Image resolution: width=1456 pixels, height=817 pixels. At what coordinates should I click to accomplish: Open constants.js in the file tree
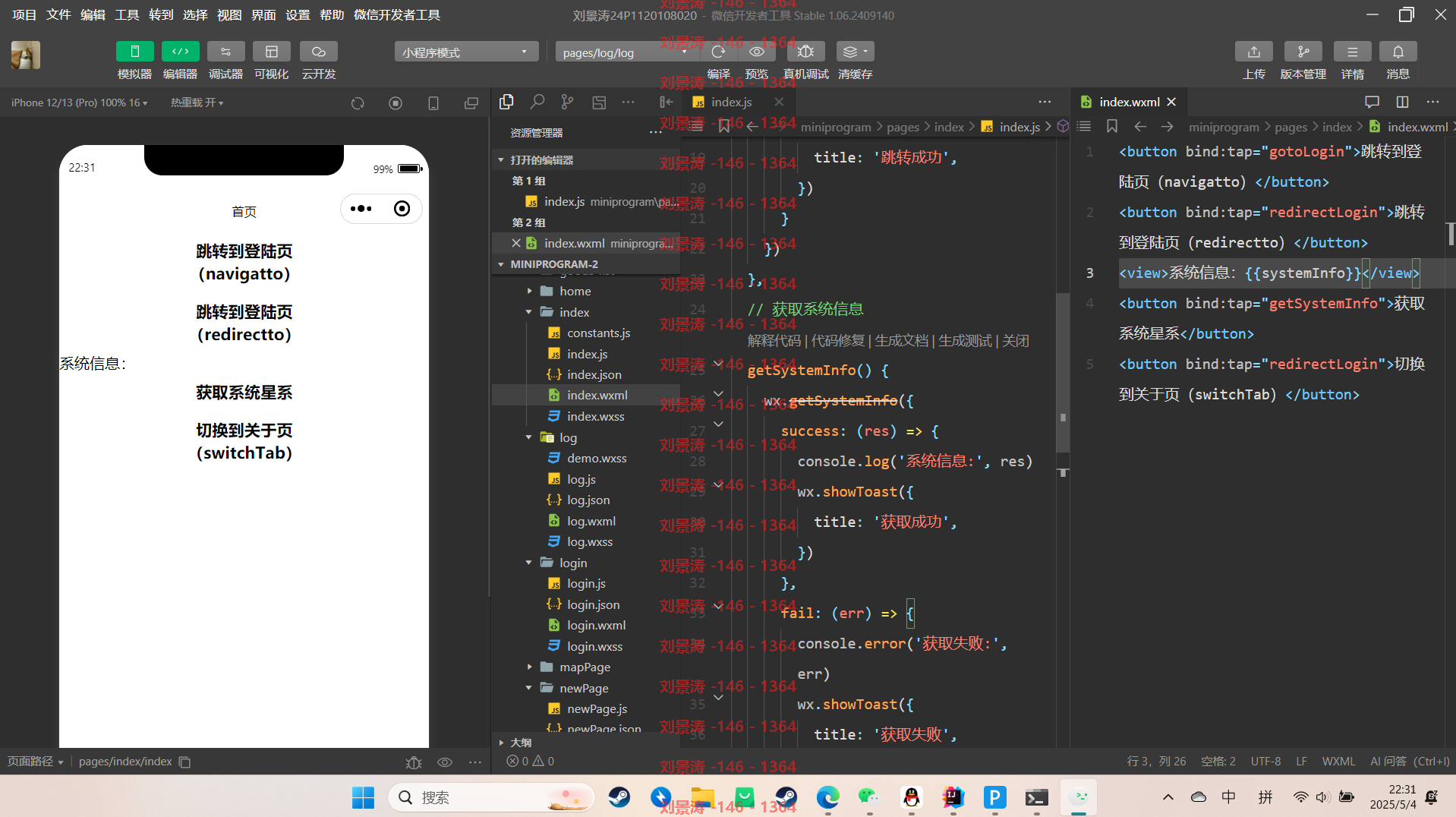(x=598, y=333)
